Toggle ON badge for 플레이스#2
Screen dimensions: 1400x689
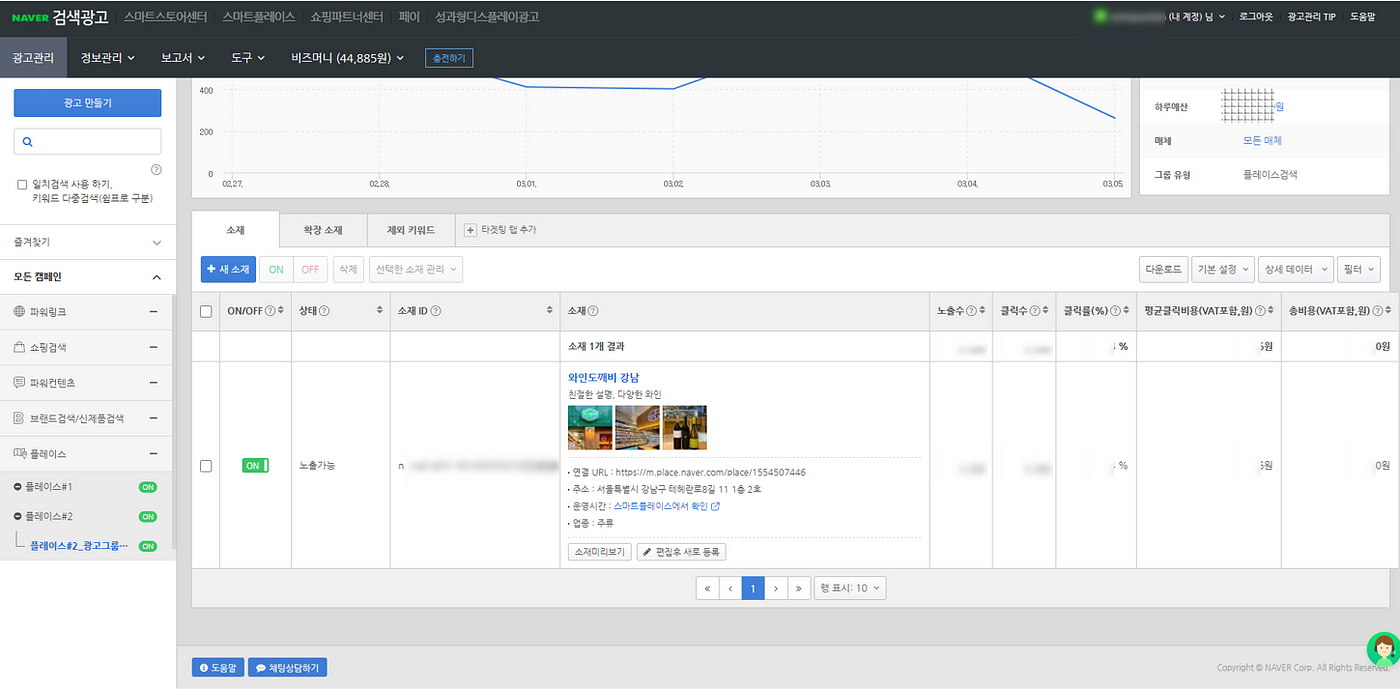pos(148,517)
